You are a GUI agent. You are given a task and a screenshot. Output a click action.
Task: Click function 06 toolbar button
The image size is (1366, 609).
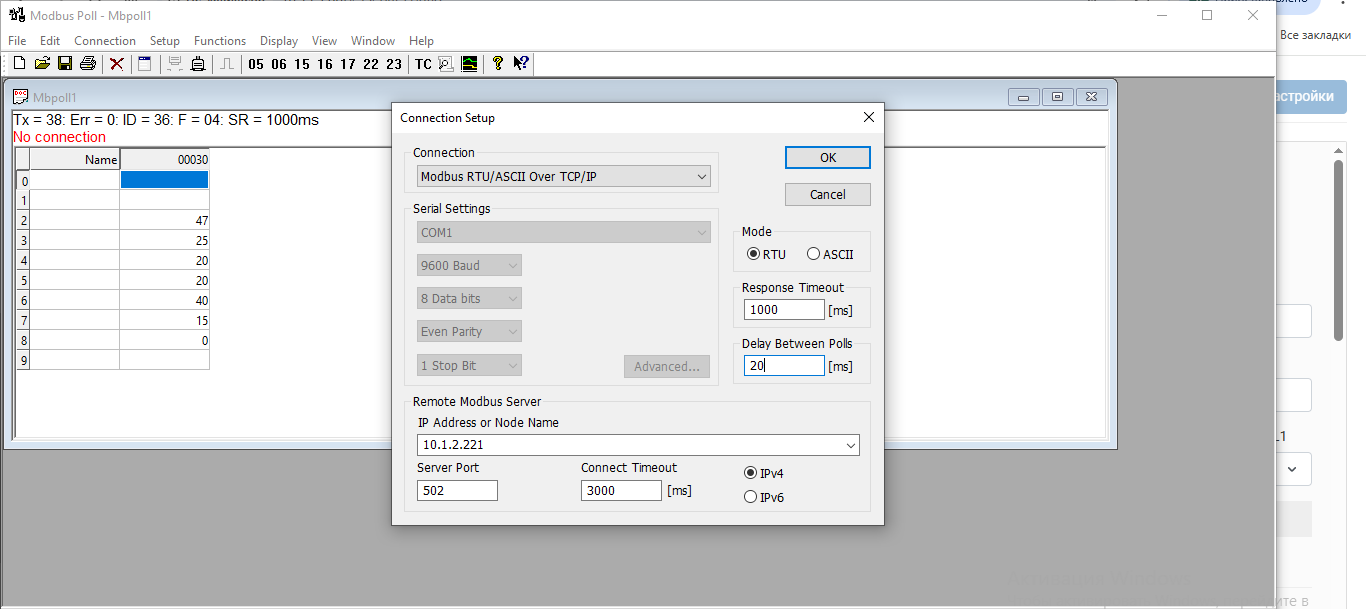coord(279,64)
